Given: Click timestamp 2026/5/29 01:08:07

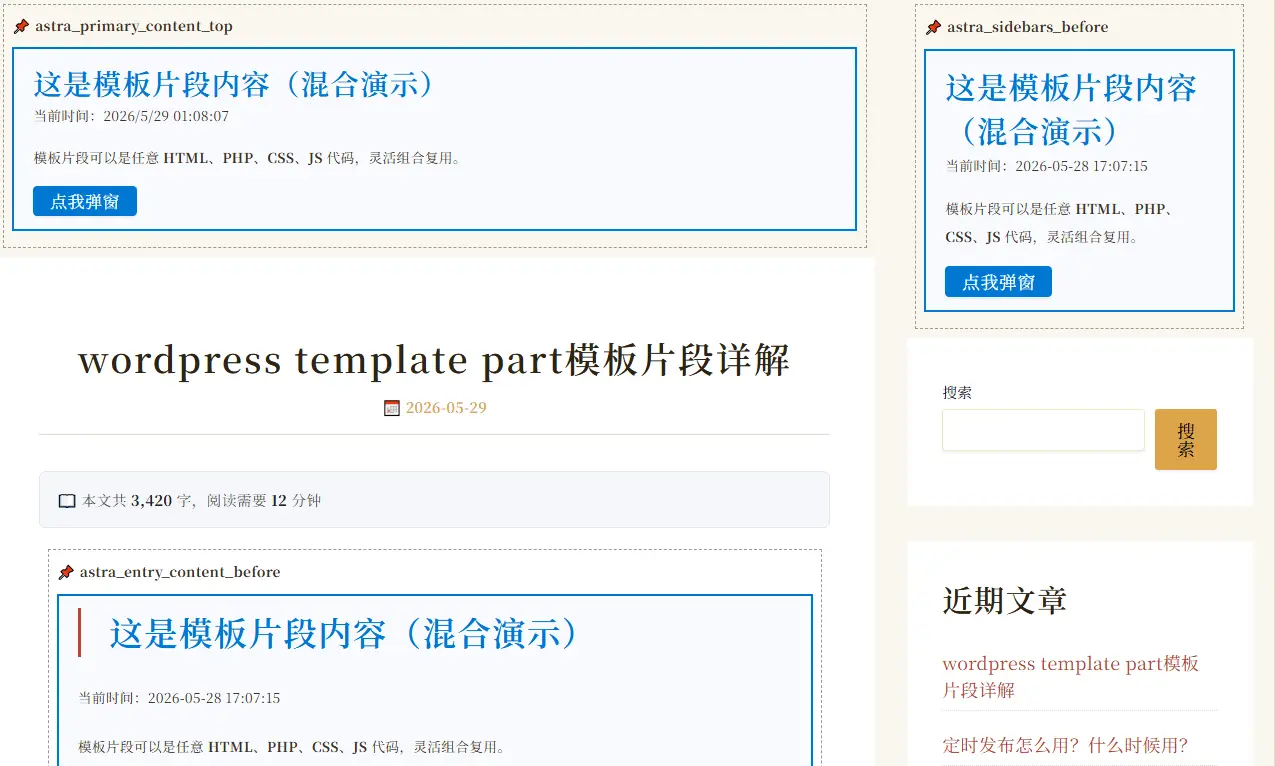Looking at the screenshot, I should click(166, 117).
